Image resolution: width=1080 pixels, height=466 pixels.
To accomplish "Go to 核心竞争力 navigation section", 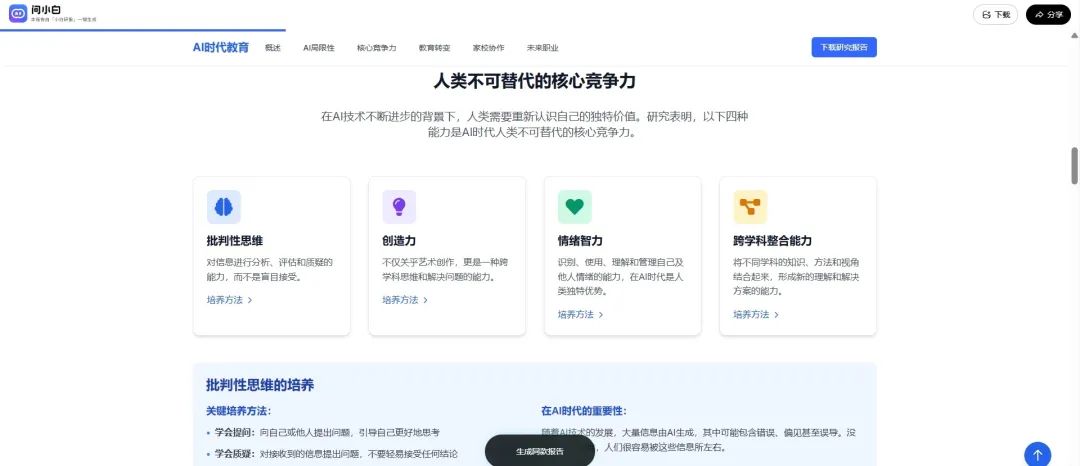I will click(x=377, y=48).
